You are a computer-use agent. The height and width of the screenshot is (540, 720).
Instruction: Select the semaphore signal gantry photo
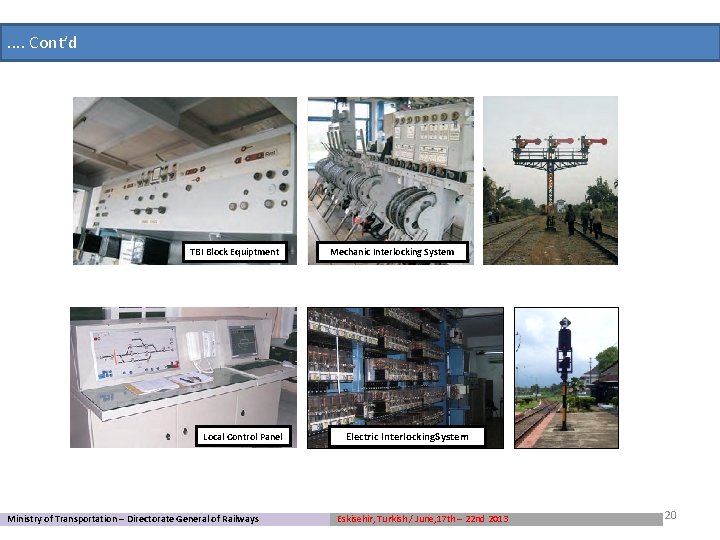click(550, 180)
